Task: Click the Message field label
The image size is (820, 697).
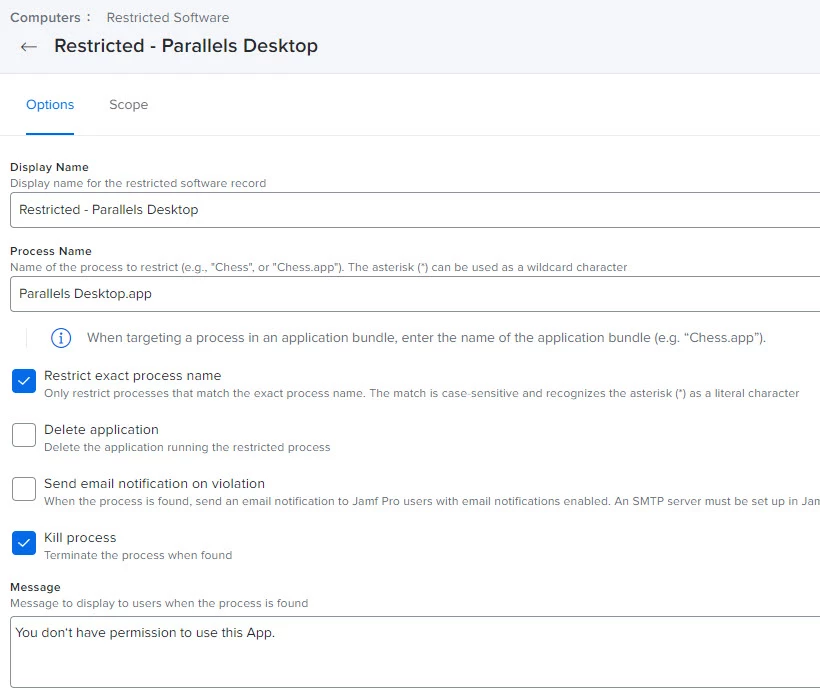Action: click(x=35, y=587)
